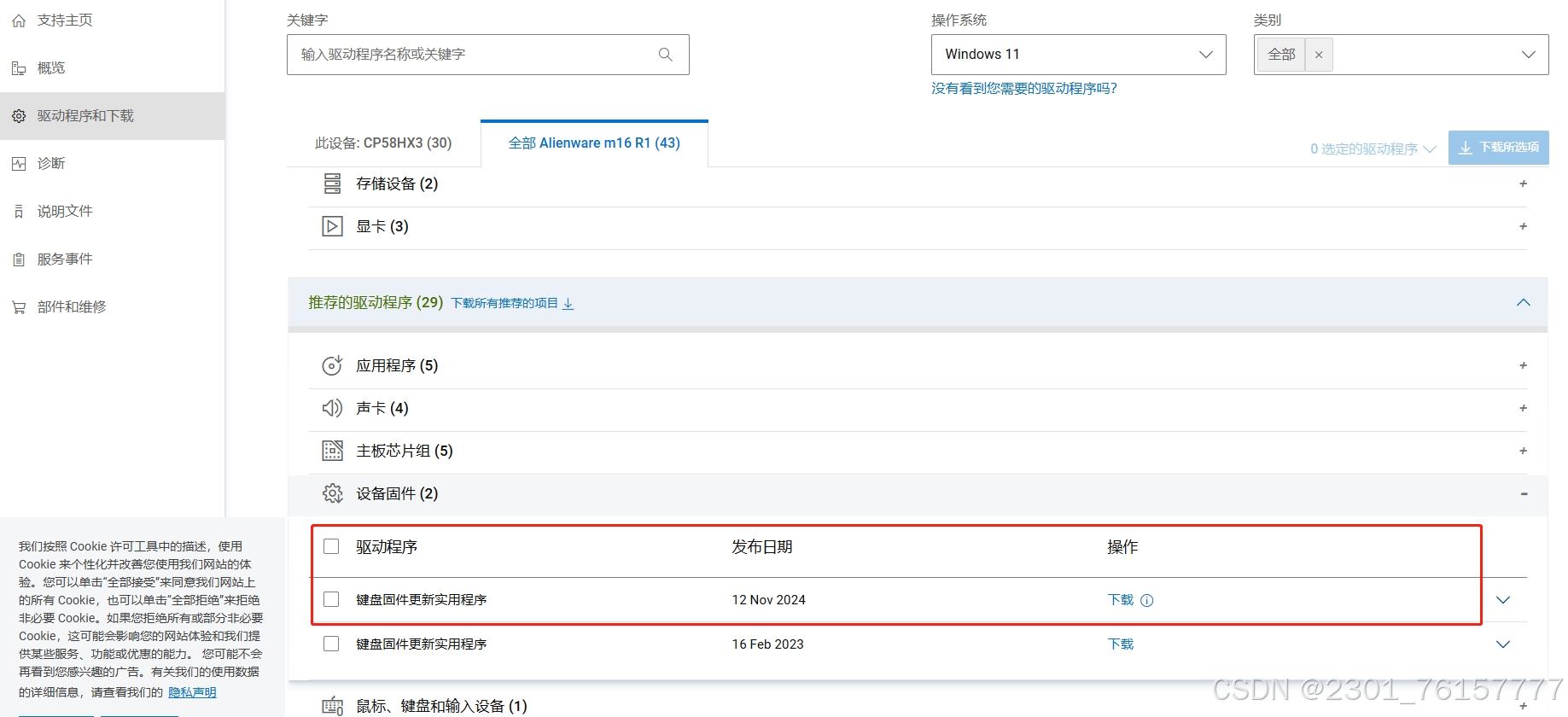Click the 支持主页 home icon
The height and width of the screenshot is (717, 1568).
19,20
